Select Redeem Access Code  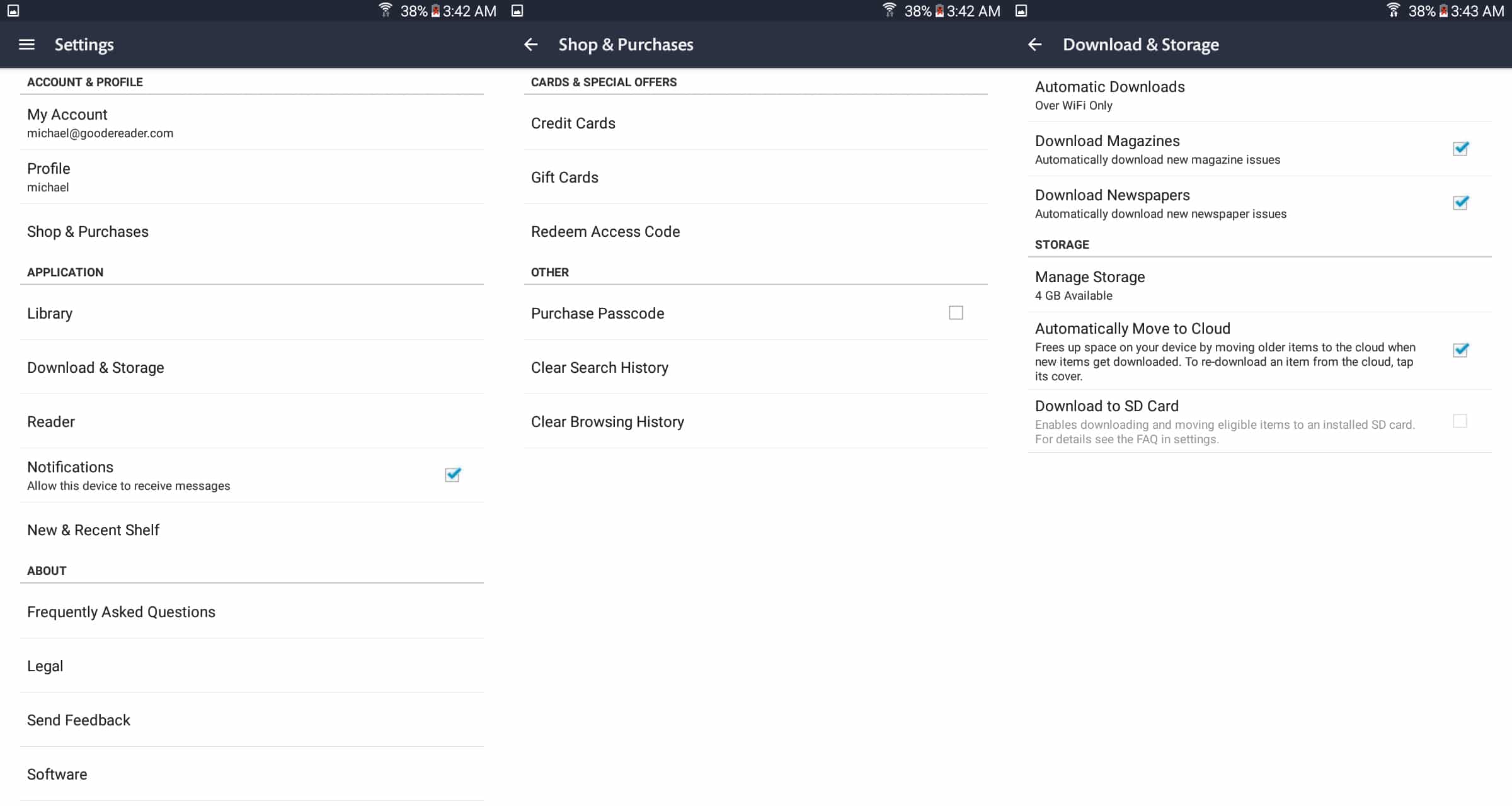click(756, 231)
